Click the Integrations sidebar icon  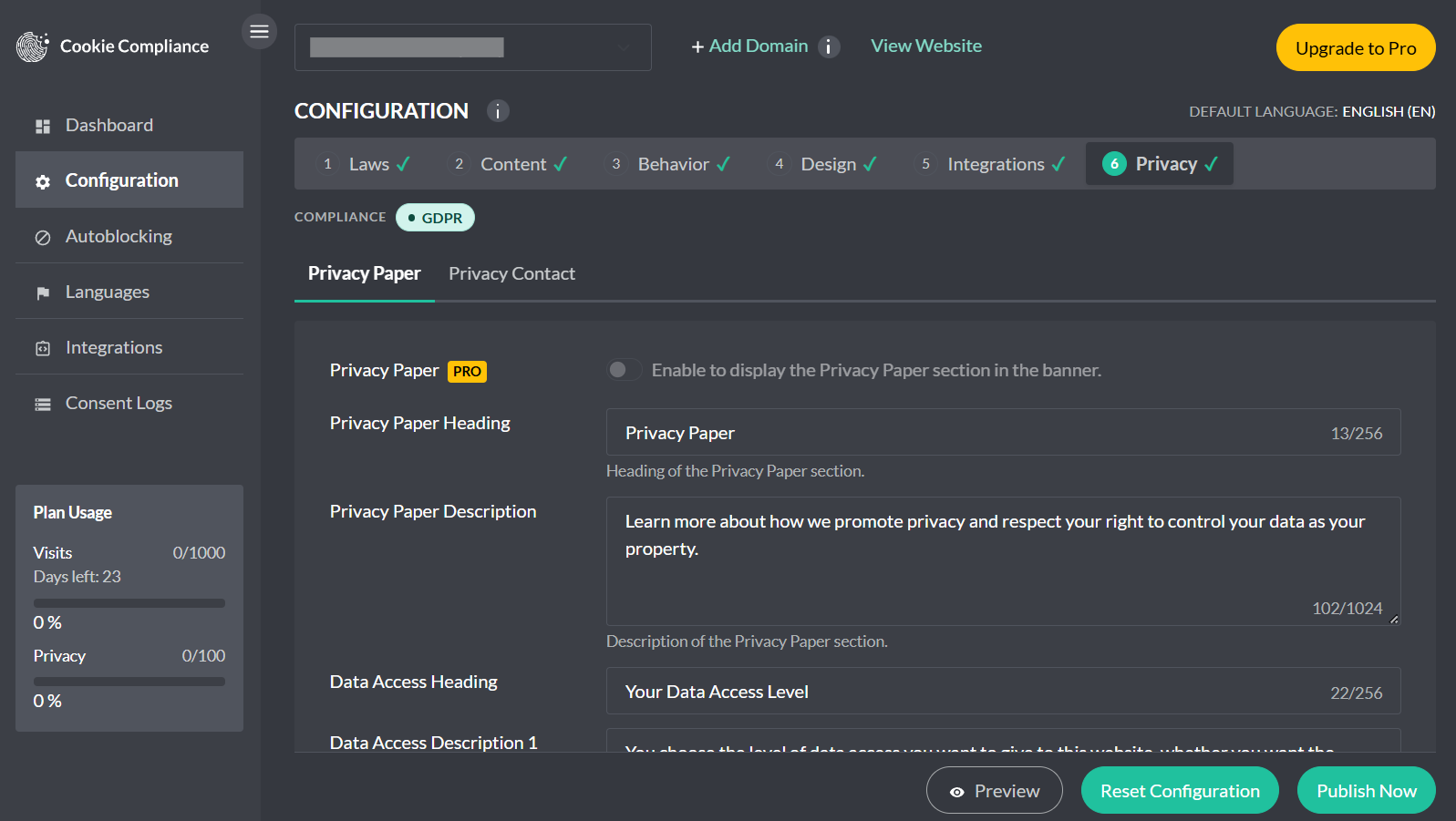coord(43,348)
